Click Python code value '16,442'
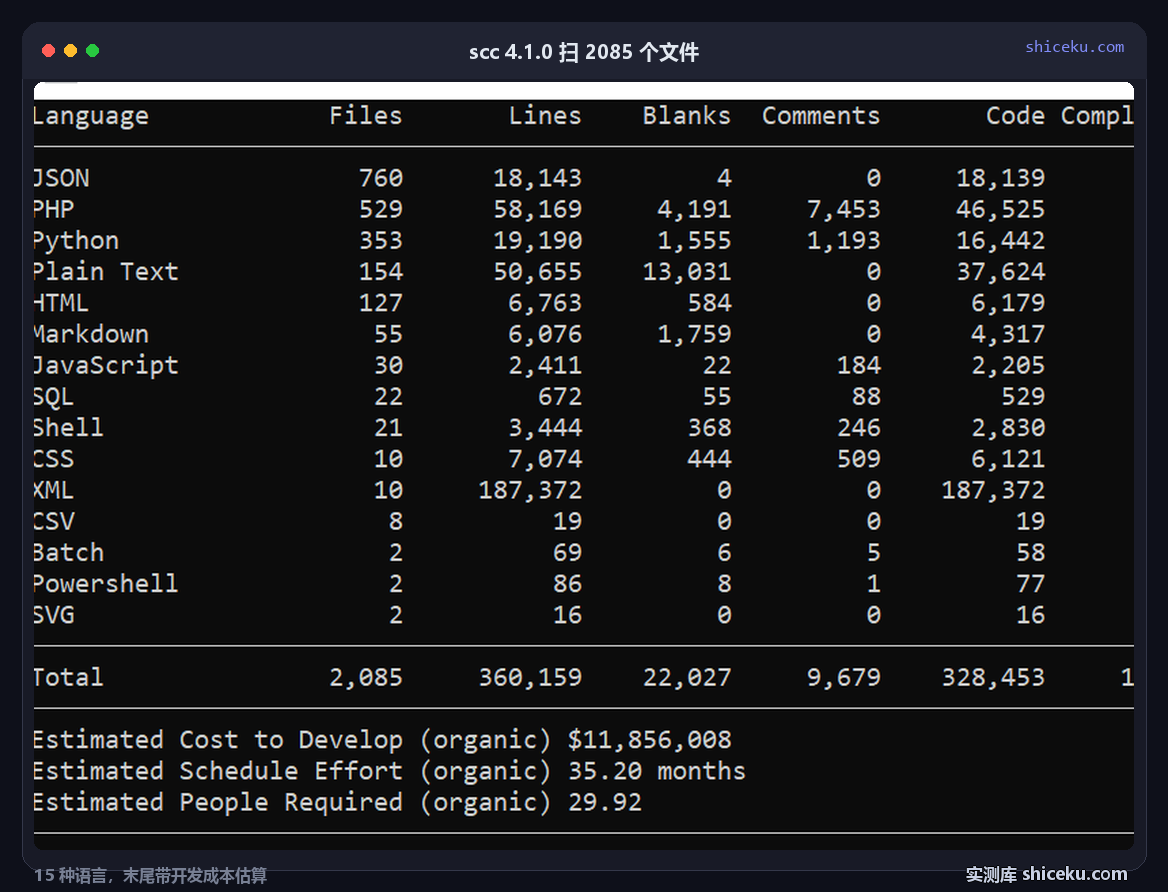 click(x=1000, y=241)
